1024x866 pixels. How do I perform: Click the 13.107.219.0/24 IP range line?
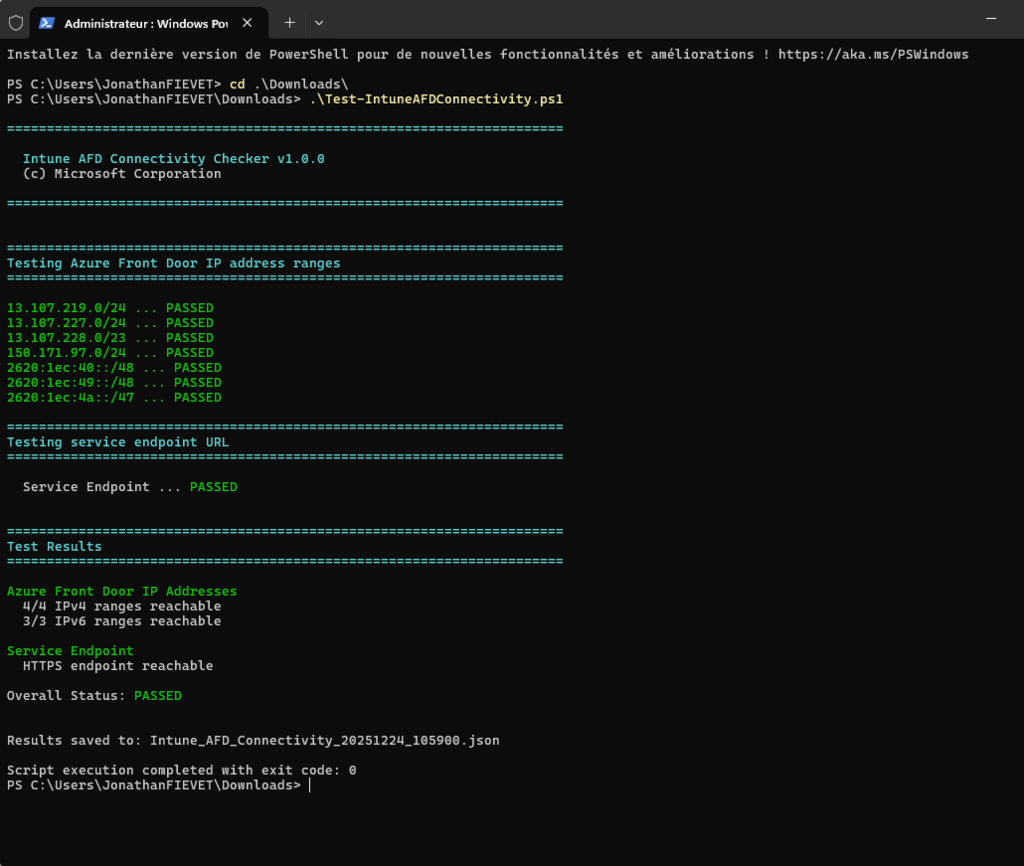pyautogui.click(x=66, y=308)
